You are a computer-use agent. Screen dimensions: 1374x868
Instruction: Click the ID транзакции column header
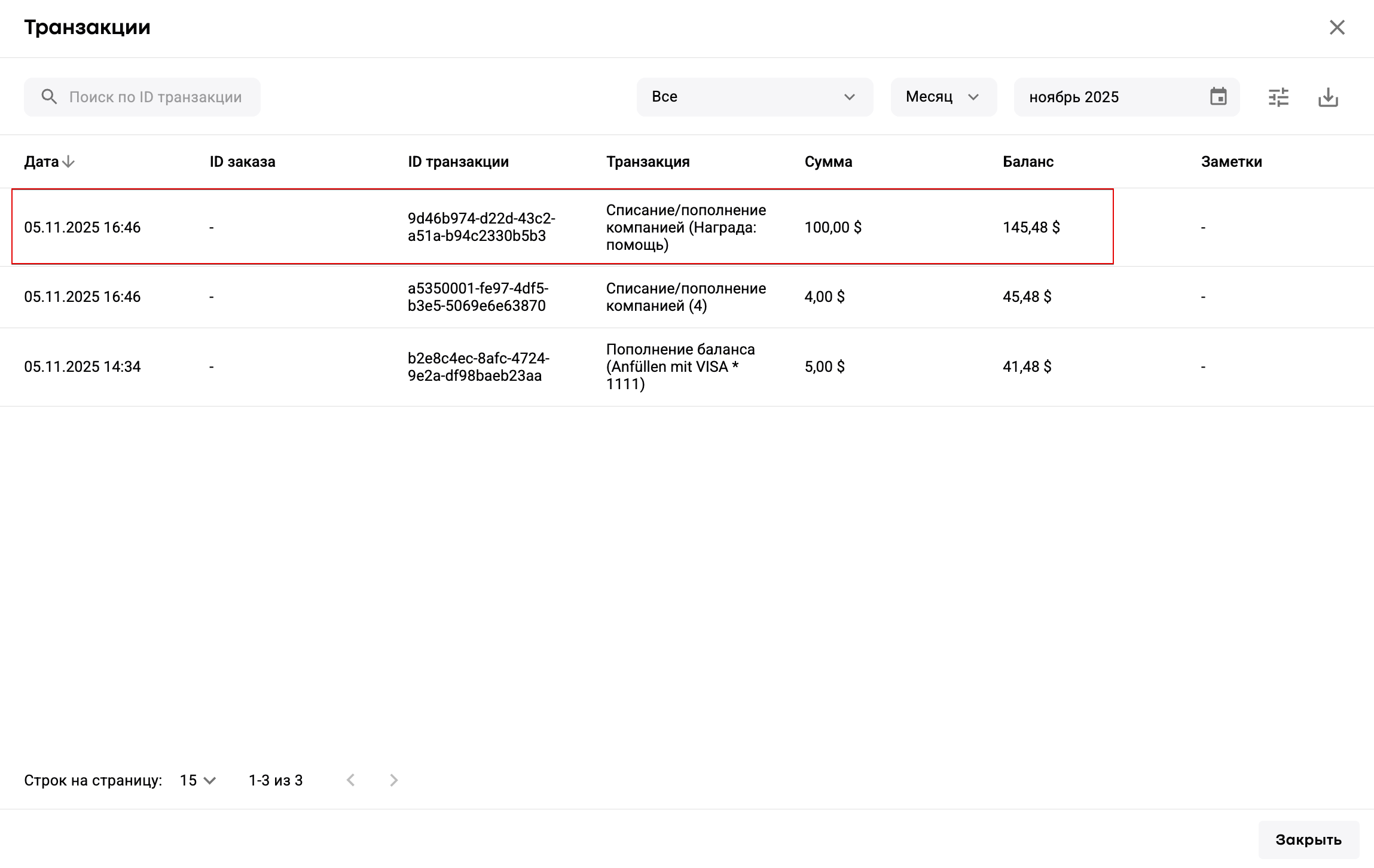point(458,161)
